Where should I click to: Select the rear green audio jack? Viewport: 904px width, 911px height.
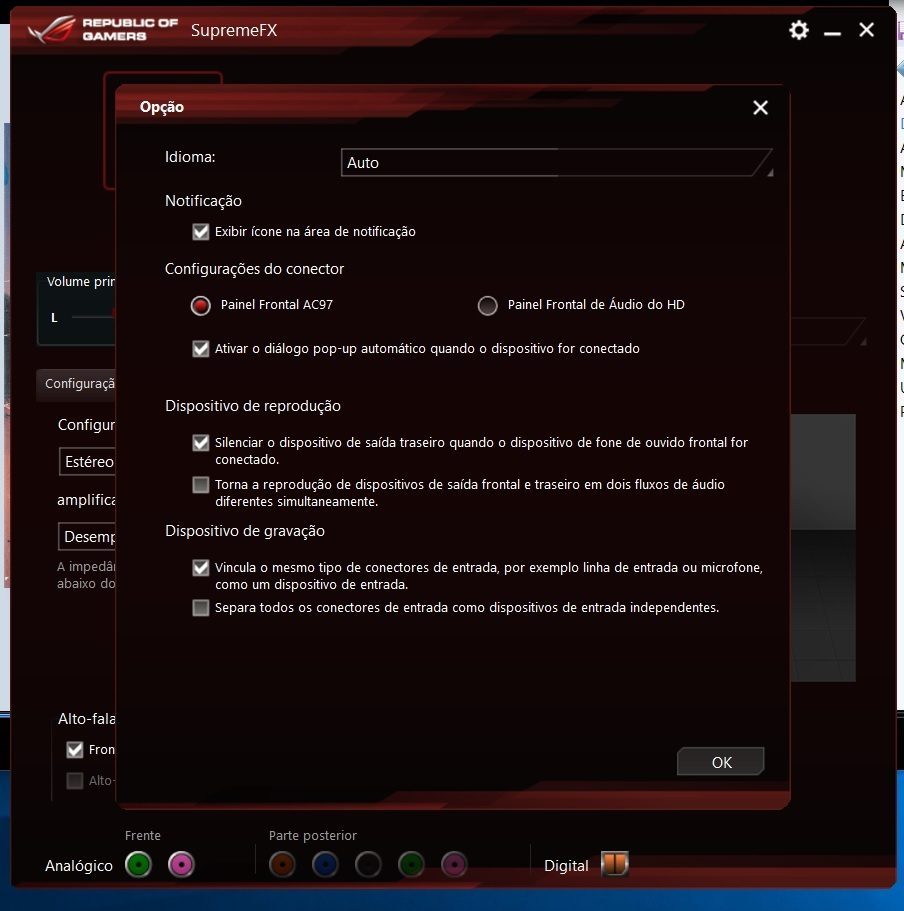411,864
